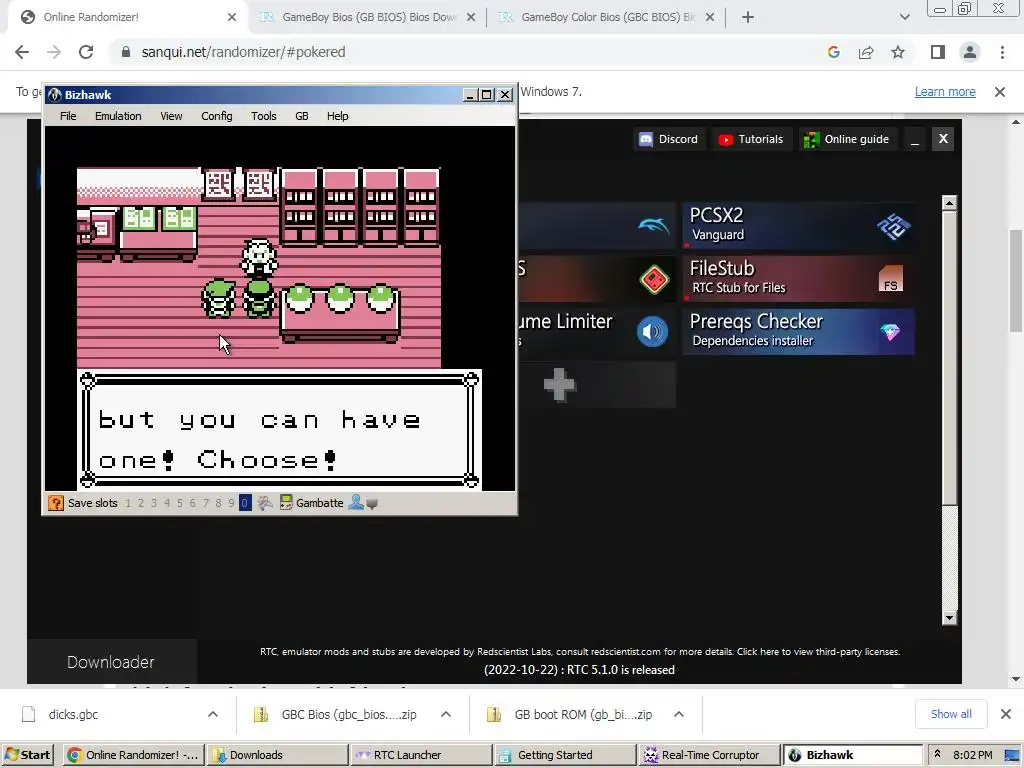The width and height of the screenshot is (1024, 768).
Task: Open the YouTube Tutorials button
Action: (x=750, y=139)
